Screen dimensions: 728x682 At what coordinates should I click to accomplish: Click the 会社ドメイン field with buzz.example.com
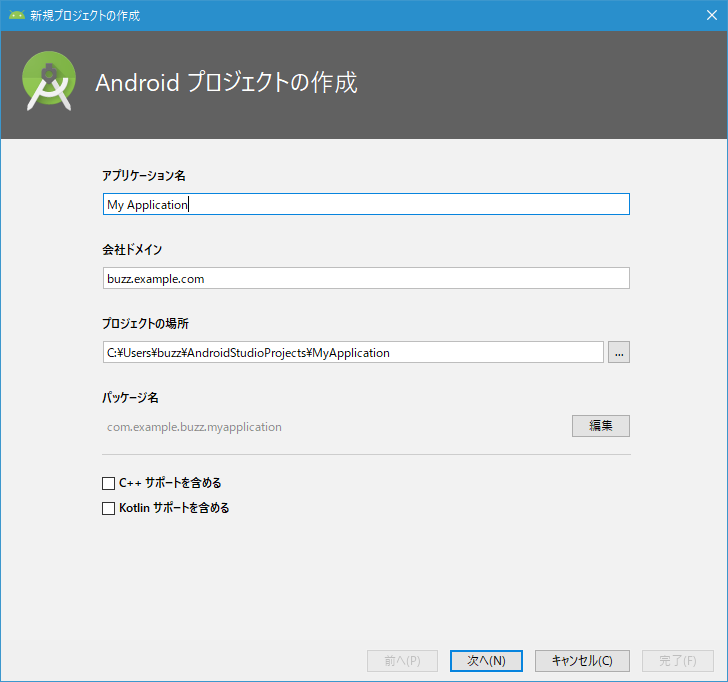[x=366, y=278]
